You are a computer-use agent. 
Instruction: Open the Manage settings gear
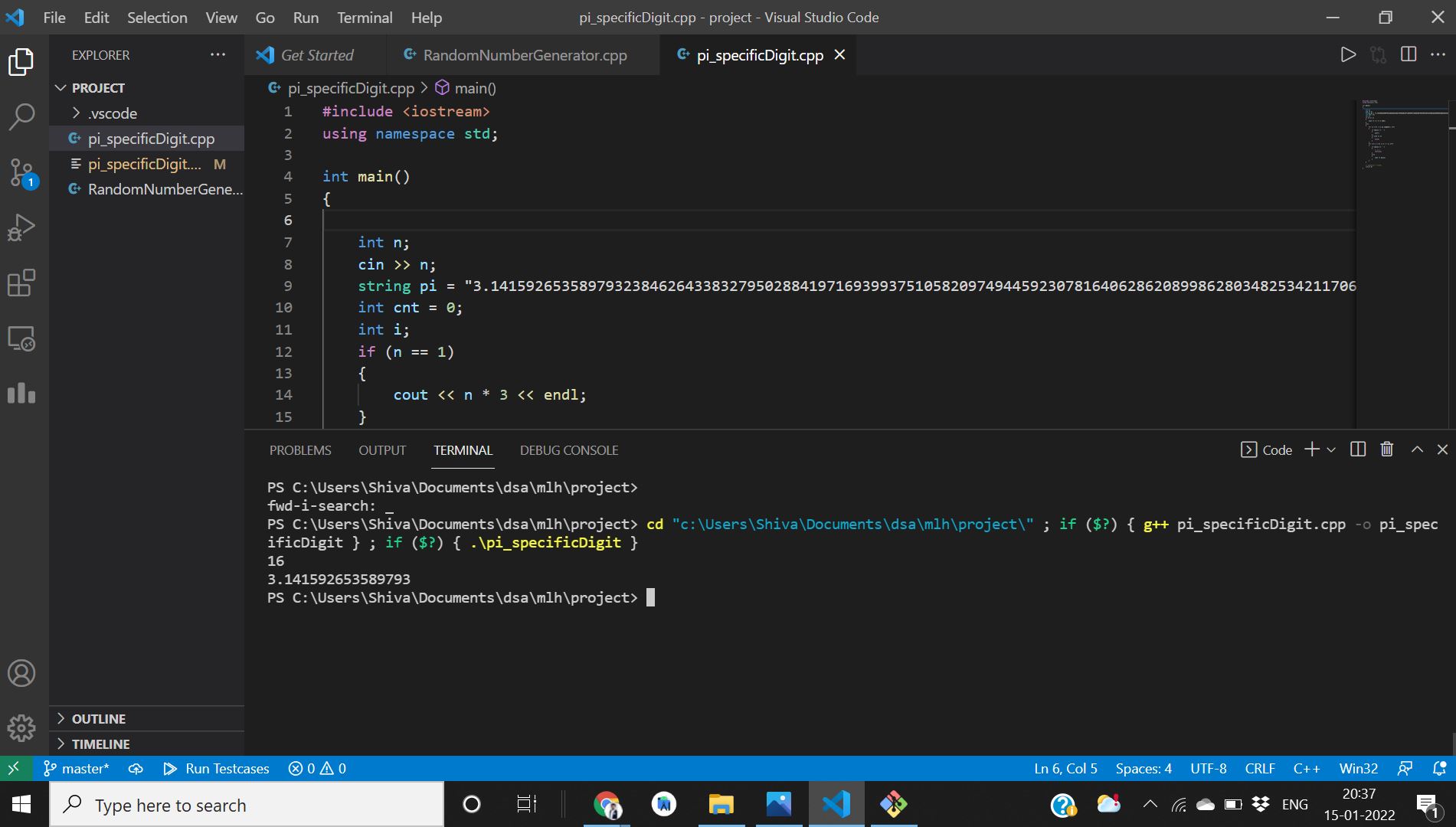tap(21, 727)
